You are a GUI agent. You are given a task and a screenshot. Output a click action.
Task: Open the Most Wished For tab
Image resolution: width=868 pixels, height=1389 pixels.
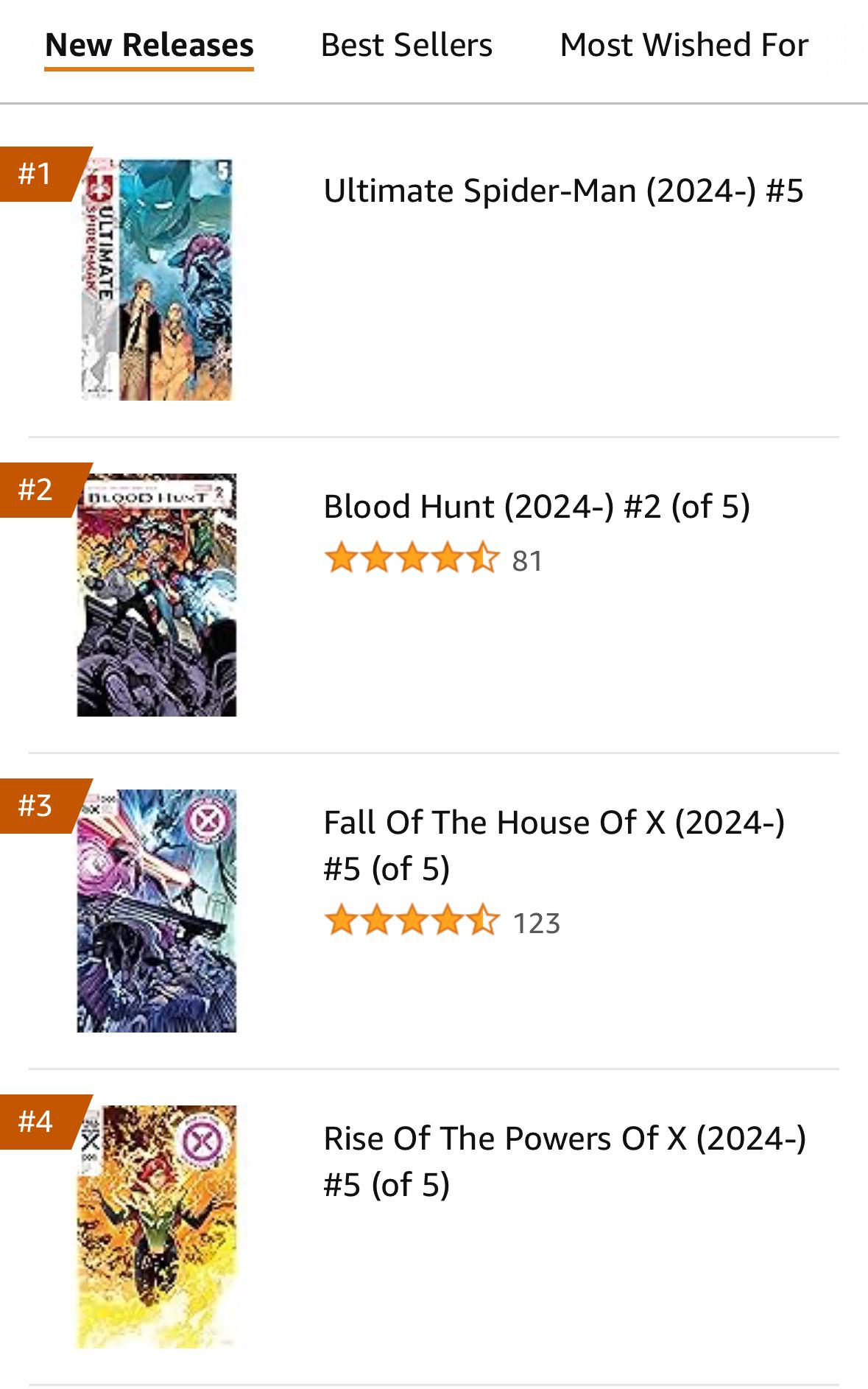click(x=683, y=46)
